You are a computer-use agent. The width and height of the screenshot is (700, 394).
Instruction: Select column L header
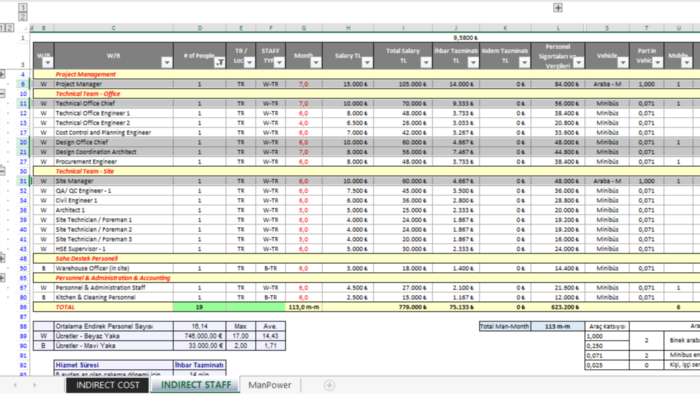tap(558, 28)
